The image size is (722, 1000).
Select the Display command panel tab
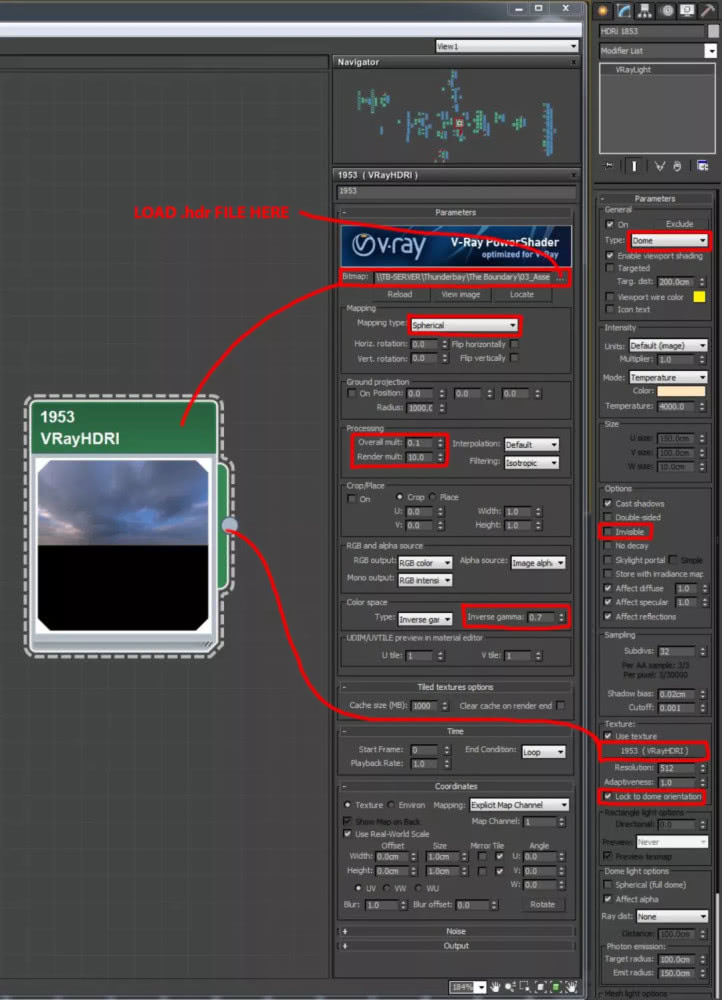689,11
